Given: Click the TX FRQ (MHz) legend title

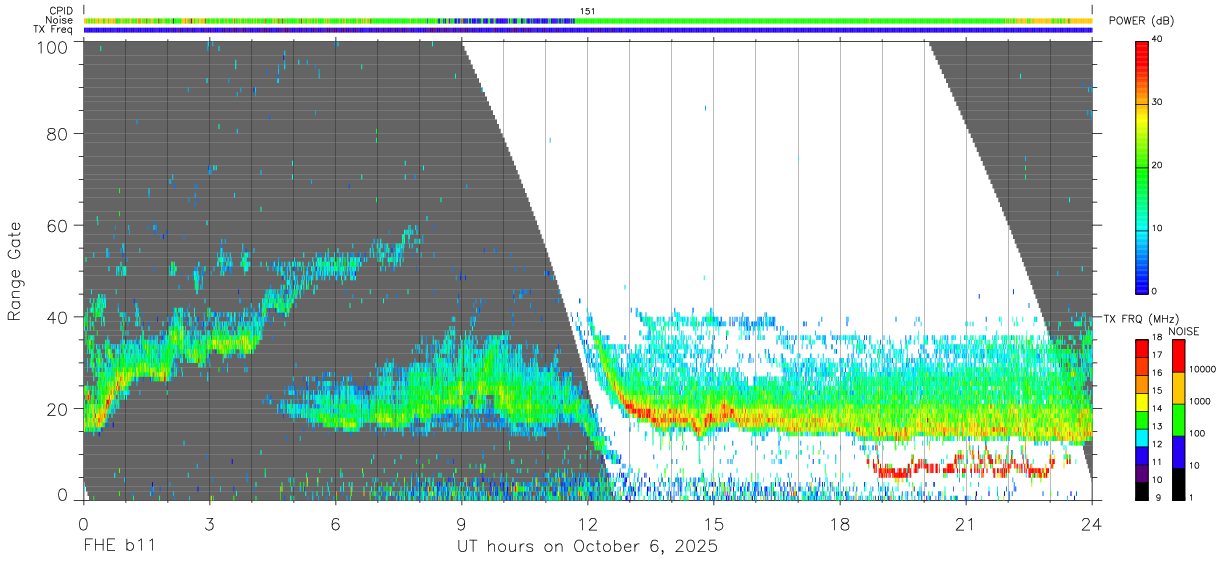Looking at the screenshot, I should pyautogui.click(x=1140, y=318).
